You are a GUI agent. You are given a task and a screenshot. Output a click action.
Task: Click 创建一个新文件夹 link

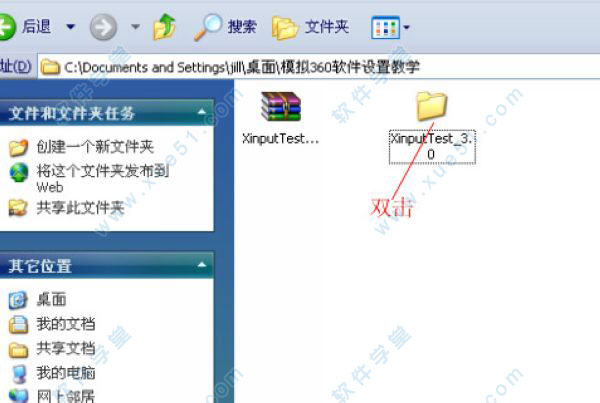[x=95, y=147]
